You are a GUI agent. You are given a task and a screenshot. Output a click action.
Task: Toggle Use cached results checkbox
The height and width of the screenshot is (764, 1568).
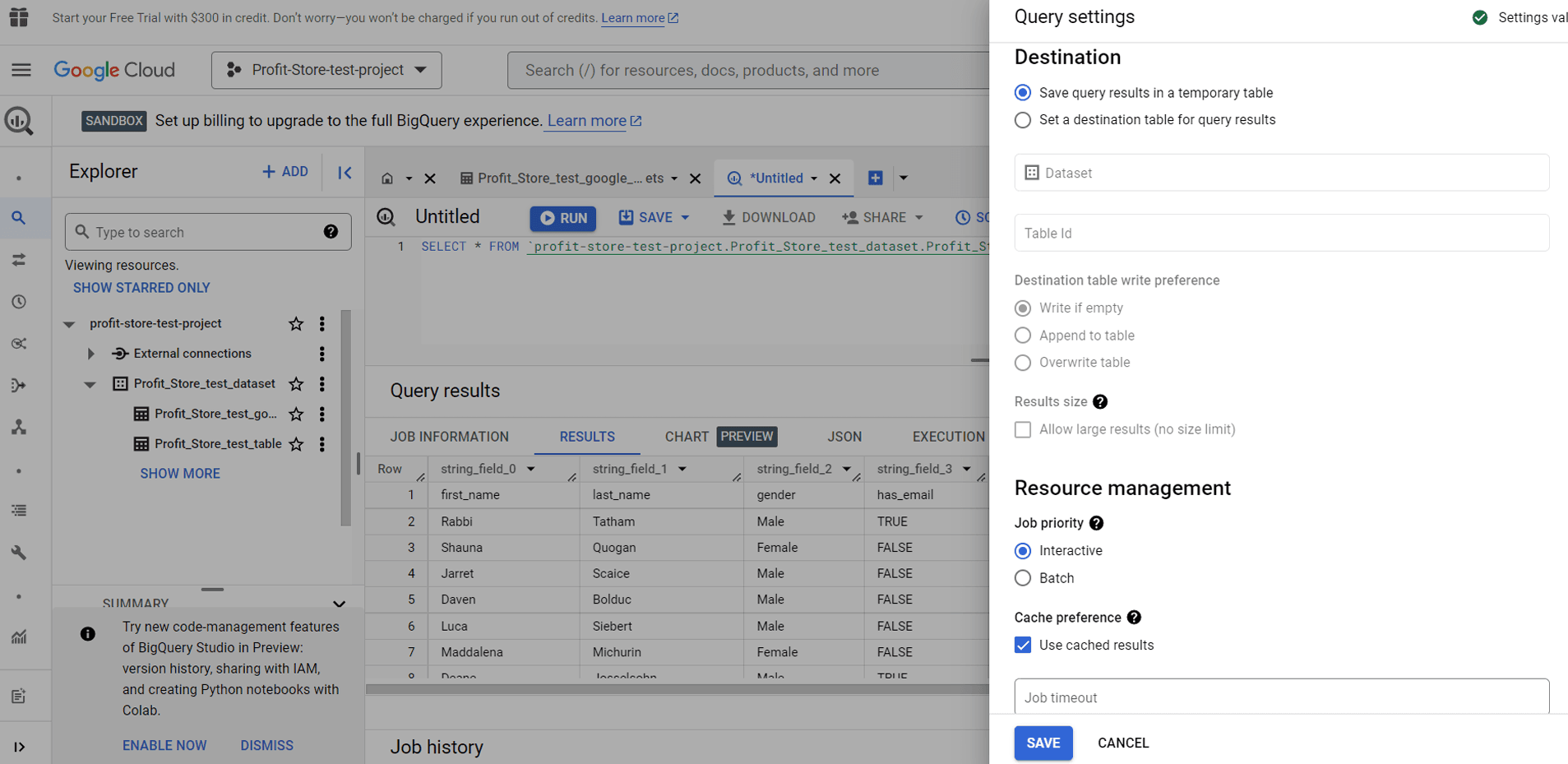pos(1023,646)
